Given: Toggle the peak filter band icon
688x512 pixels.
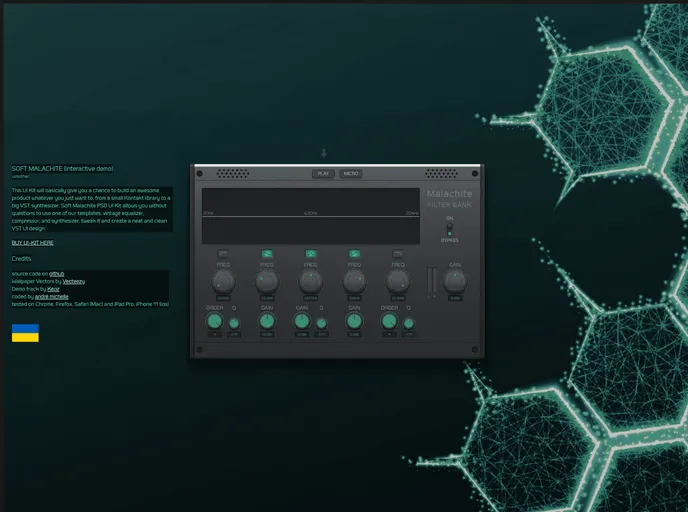Looking at the screenshot, I should [311, 254].
